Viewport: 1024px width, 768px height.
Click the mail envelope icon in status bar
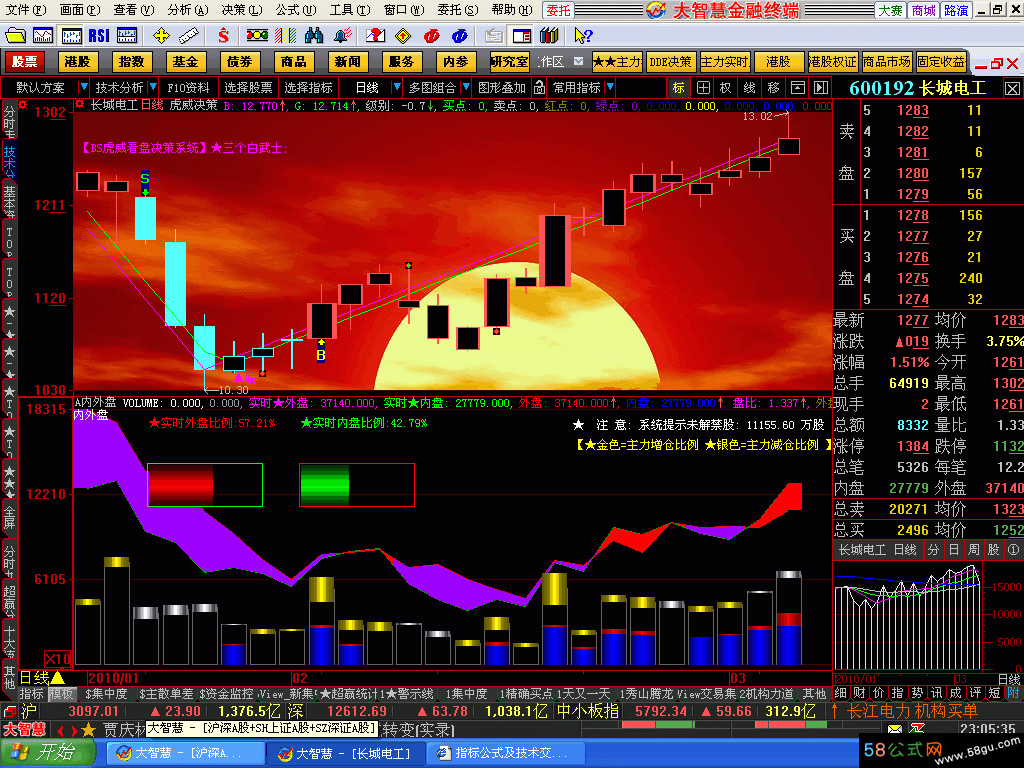tap(895, 728)
